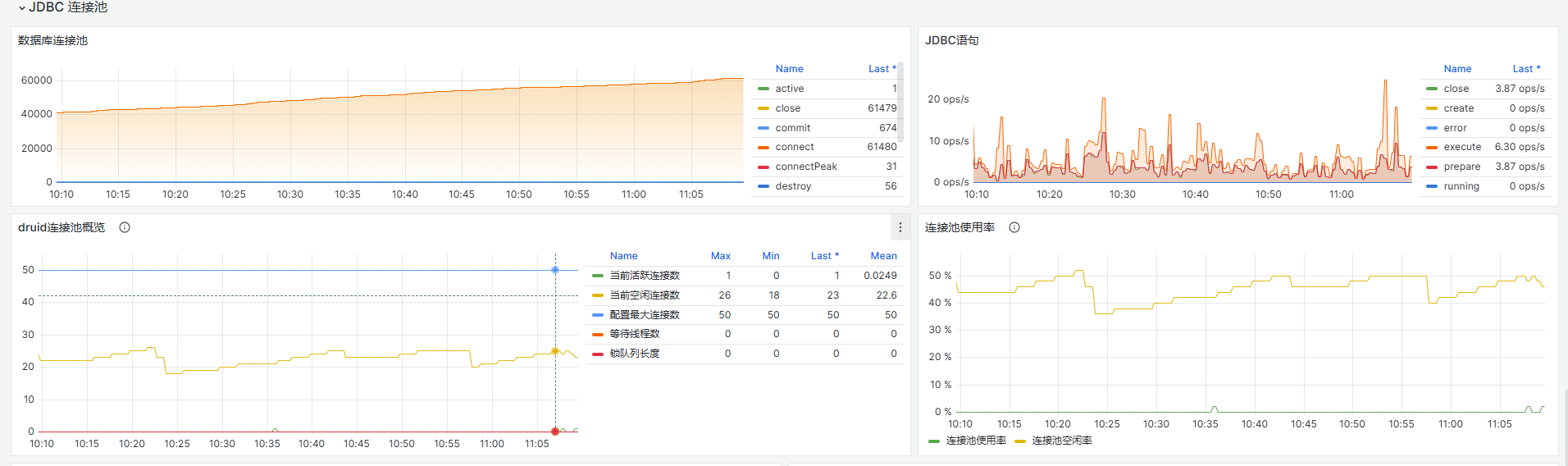Toggle the create series in JDBC语句 legend
Screen dimensions: 1568x466
coord(1458,108)
